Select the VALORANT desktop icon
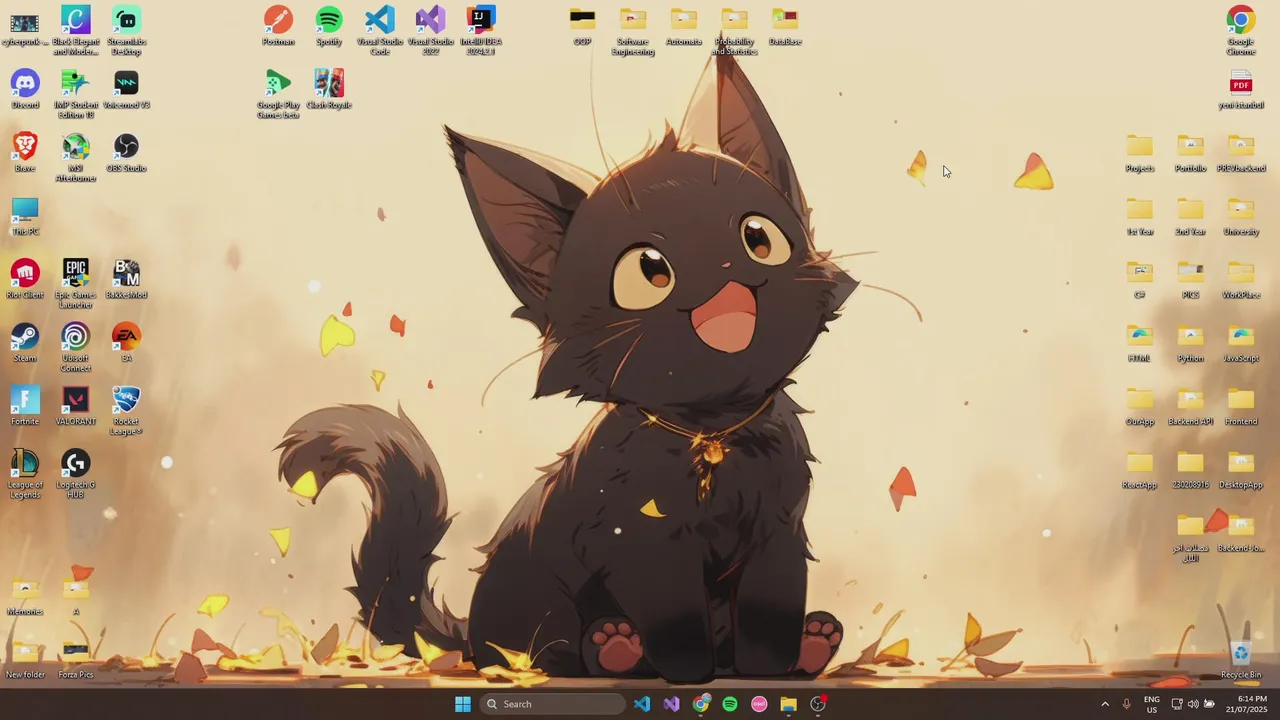This screenshot has width=1280, height=720. pos(76,406)
